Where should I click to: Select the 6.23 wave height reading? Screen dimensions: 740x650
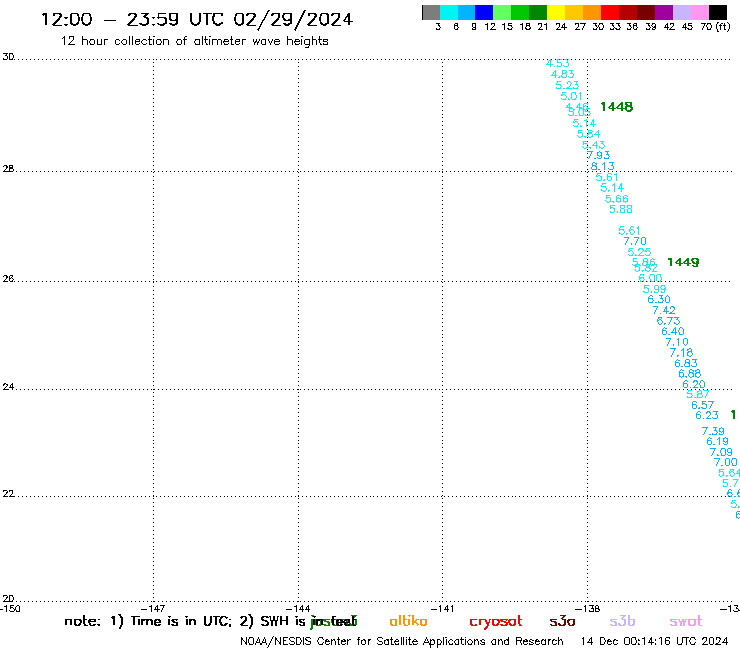click(706, 415)
